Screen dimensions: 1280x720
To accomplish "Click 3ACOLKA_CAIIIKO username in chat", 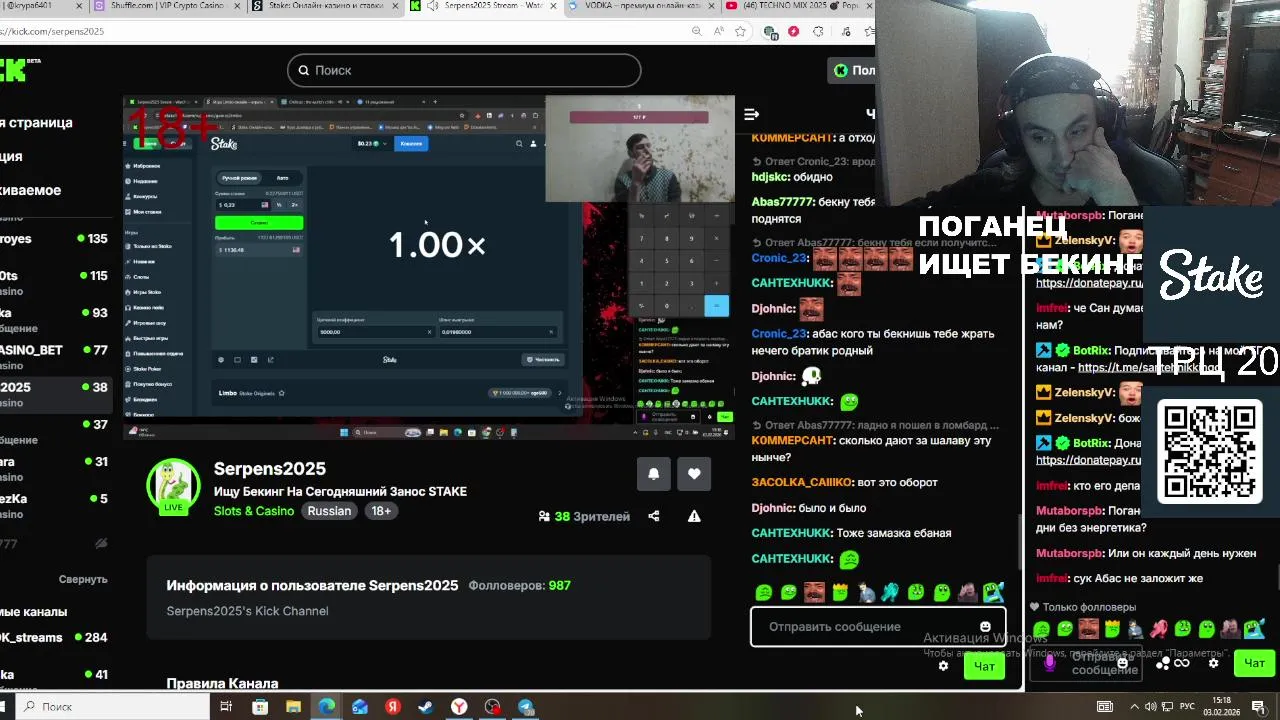I will tap(802, 482).
